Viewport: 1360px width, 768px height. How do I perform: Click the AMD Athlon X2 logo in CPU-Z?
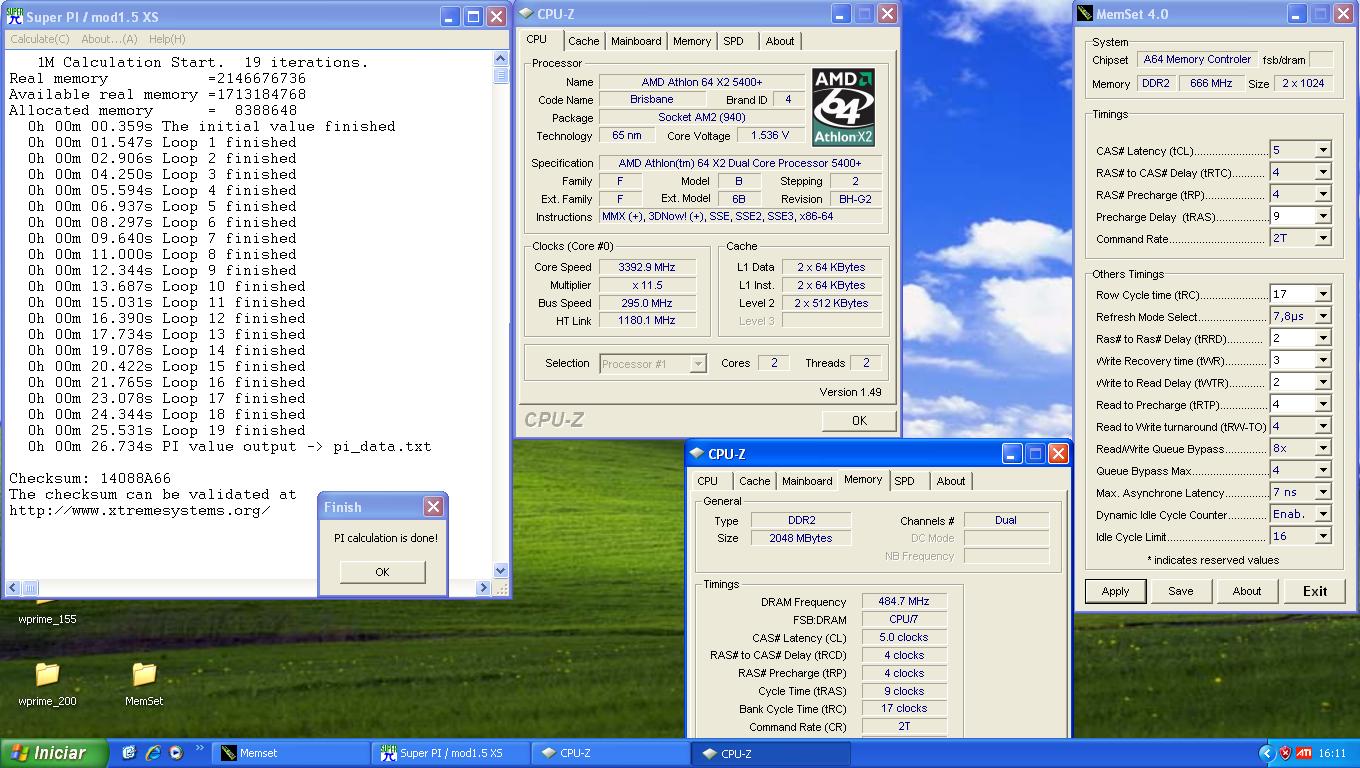pyautogui.click(x=843, y=107)
